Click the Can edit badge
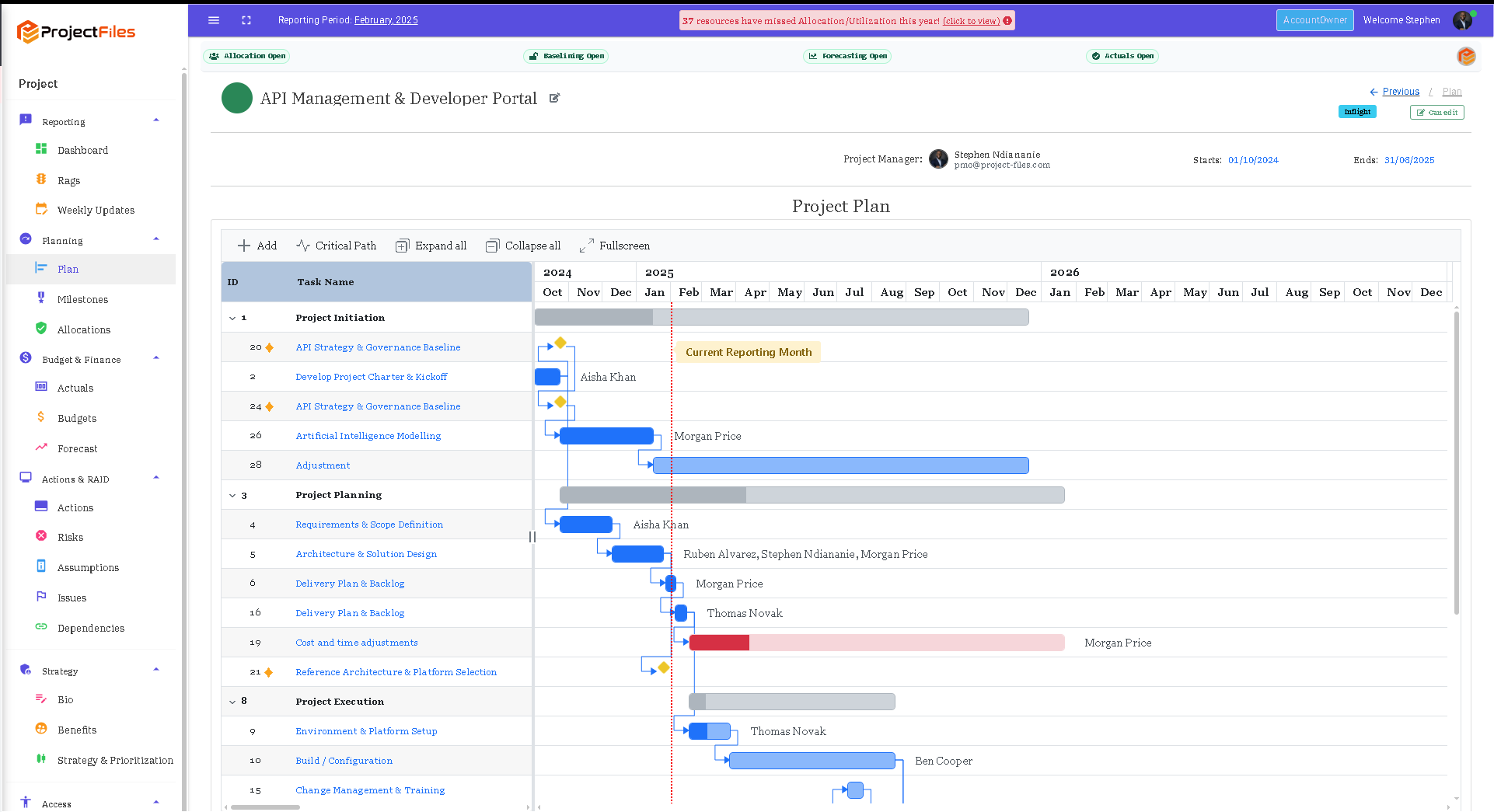The height and width of the screenshot is (812, 1494). point(1437,112)
